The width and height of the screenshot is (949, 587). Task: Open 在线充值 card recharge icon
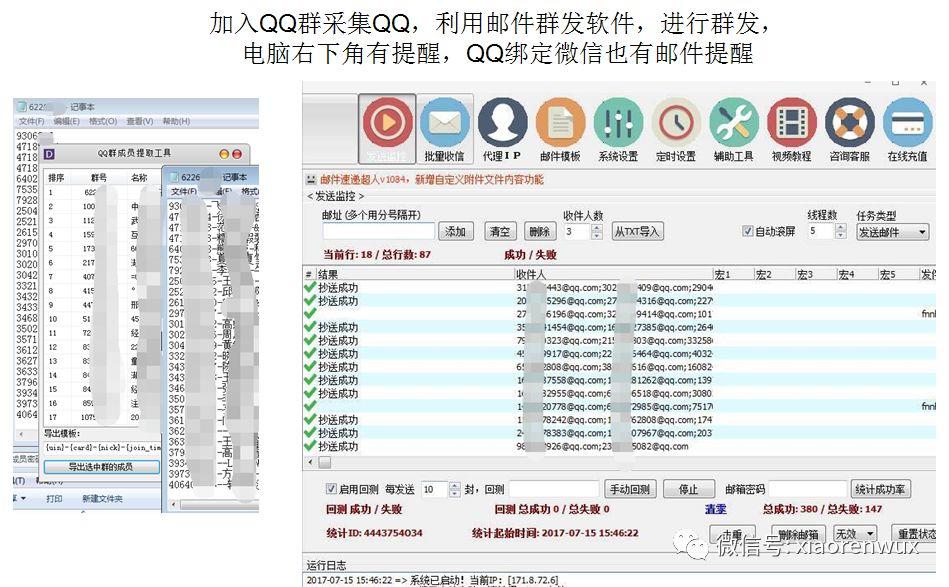coord(907,123)
